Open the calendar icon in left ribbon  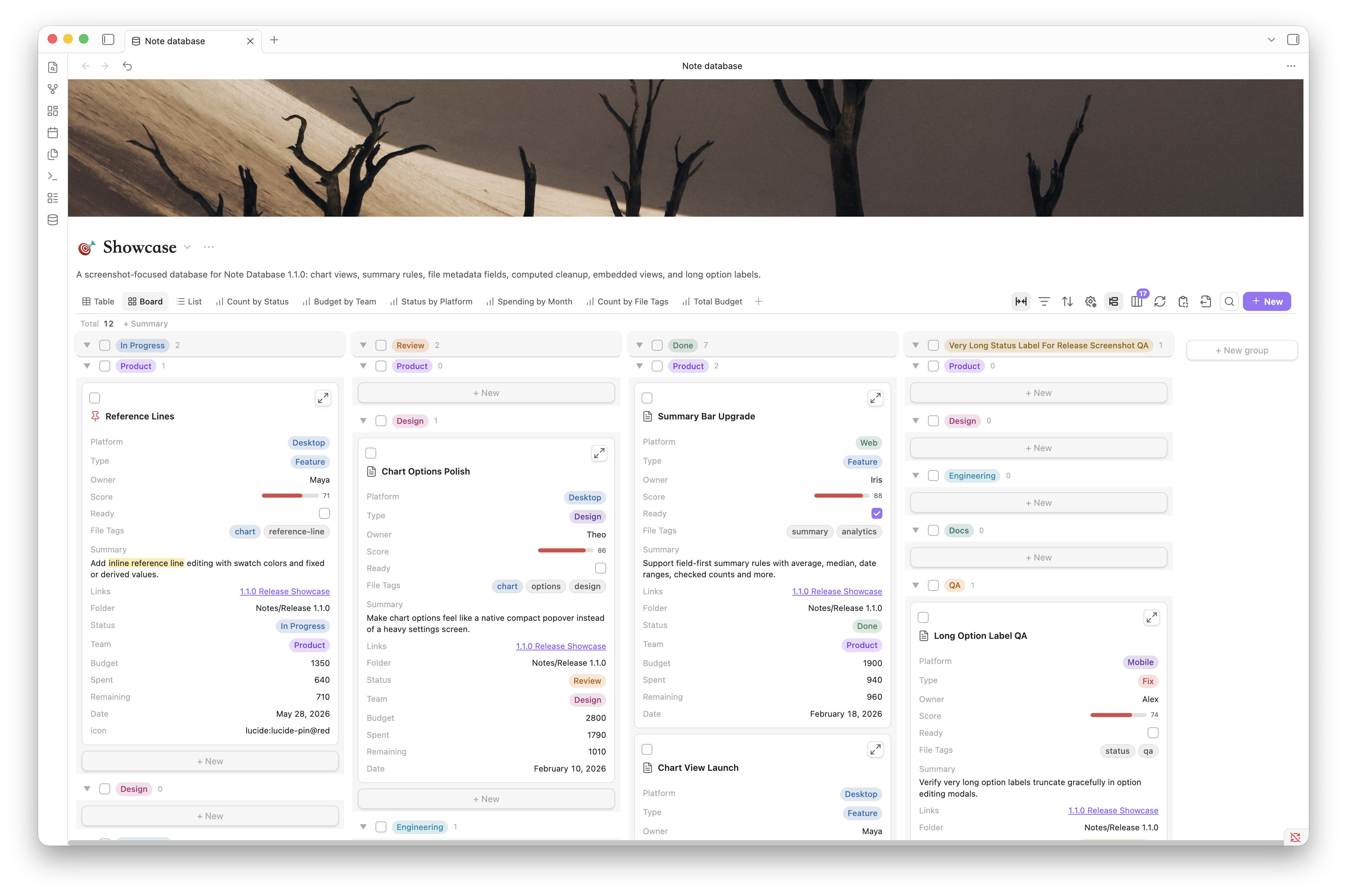[53, 133]
